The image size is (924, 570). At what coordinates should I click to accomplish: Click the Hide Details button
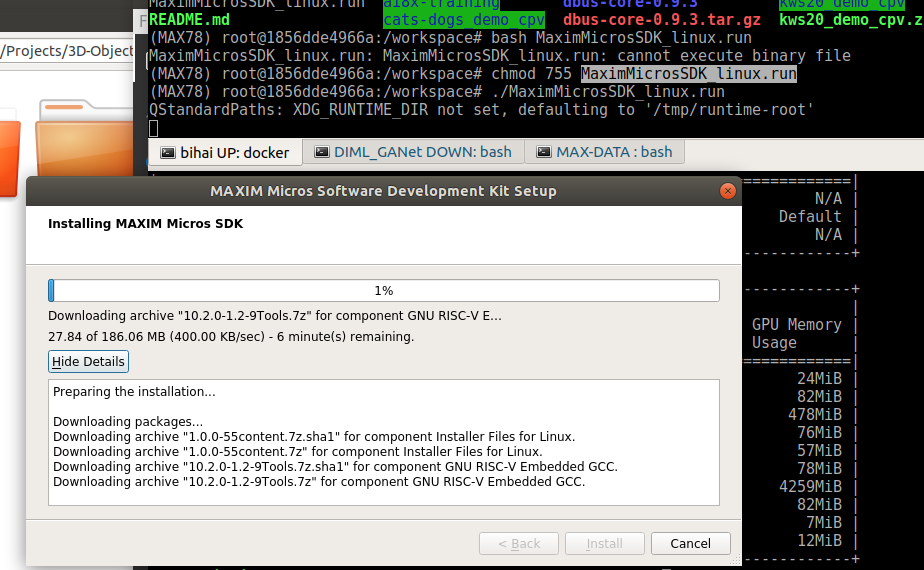(88, 361)
